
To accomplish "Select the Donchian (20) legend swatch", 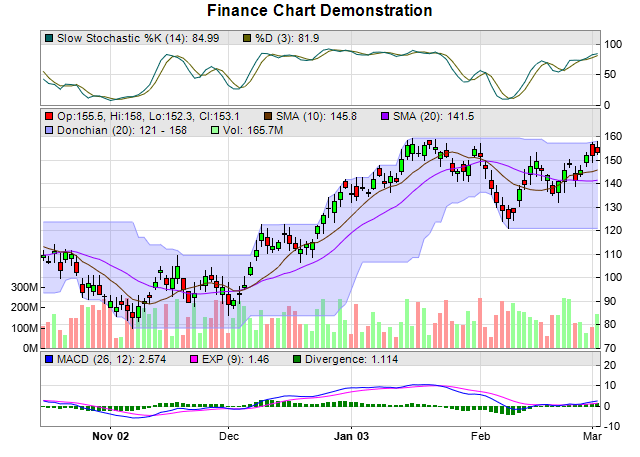I will (49, 130).
